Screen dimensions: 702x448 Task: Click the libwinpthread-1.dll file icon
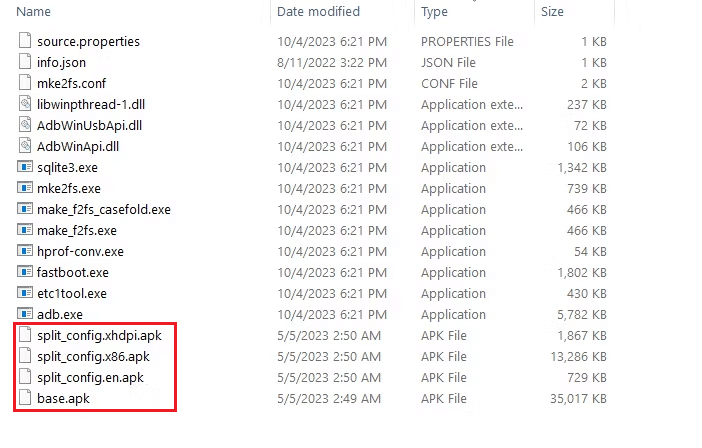click(x=25, y=104)
